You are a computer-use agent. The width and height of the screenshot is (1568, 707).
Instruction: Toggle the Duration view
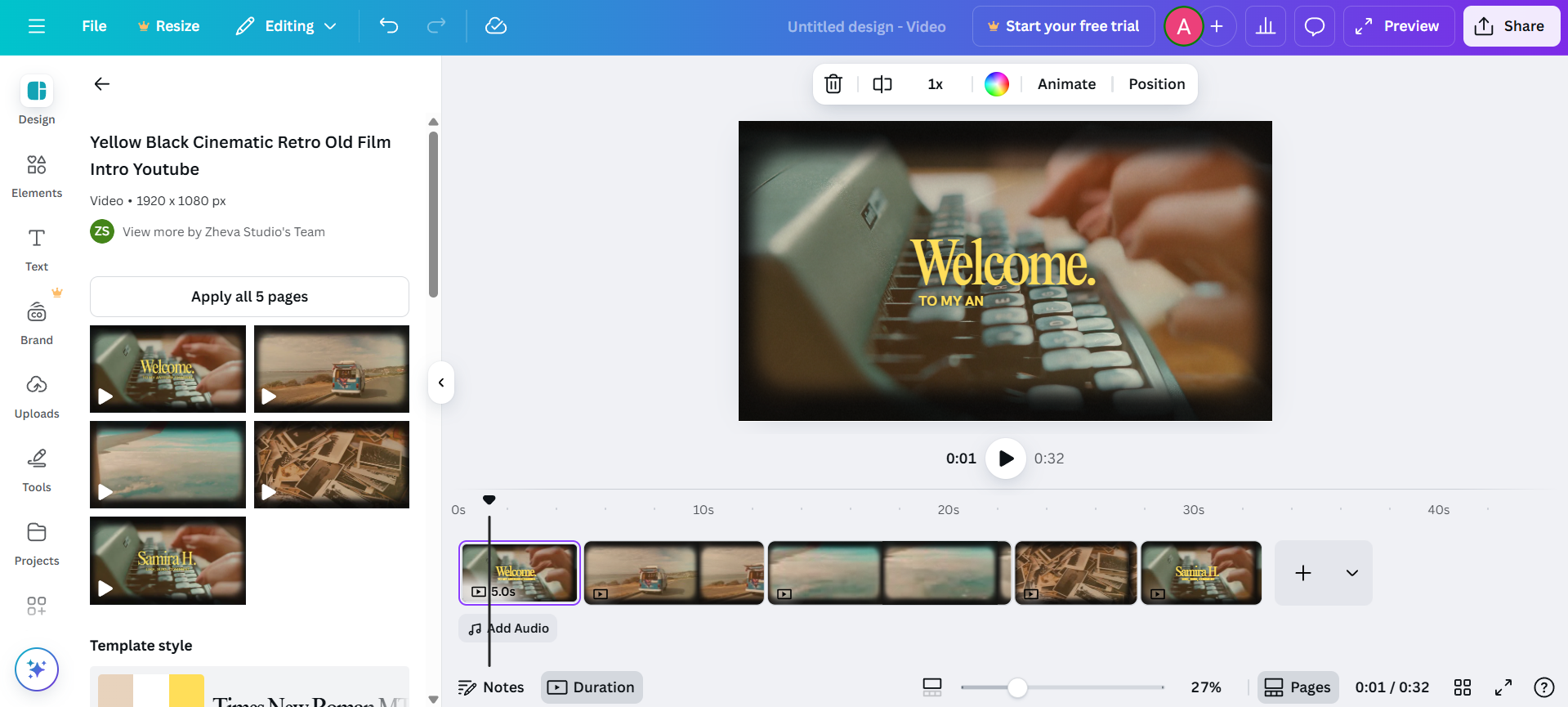coord(592,687)
